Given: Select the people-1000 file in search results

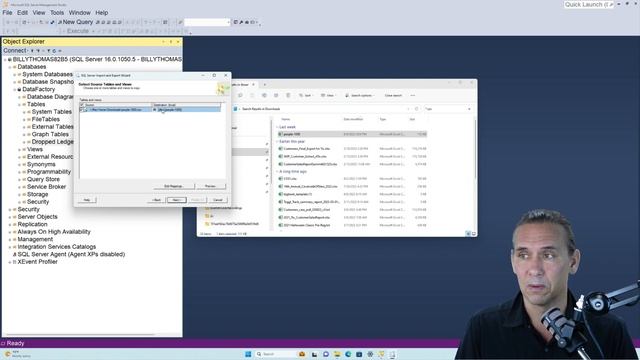Looking at the screenshot, I should pos(352,134).
